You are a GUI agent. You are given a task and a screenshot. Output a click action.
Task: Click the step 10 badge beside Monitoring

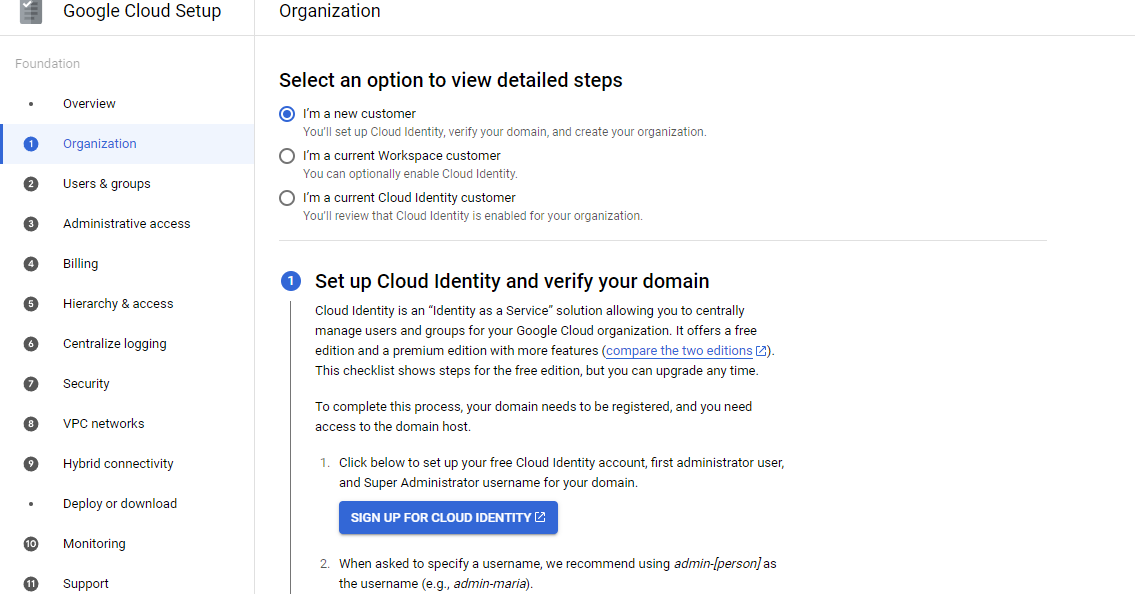pyautogui.click(x=31, y=544)
